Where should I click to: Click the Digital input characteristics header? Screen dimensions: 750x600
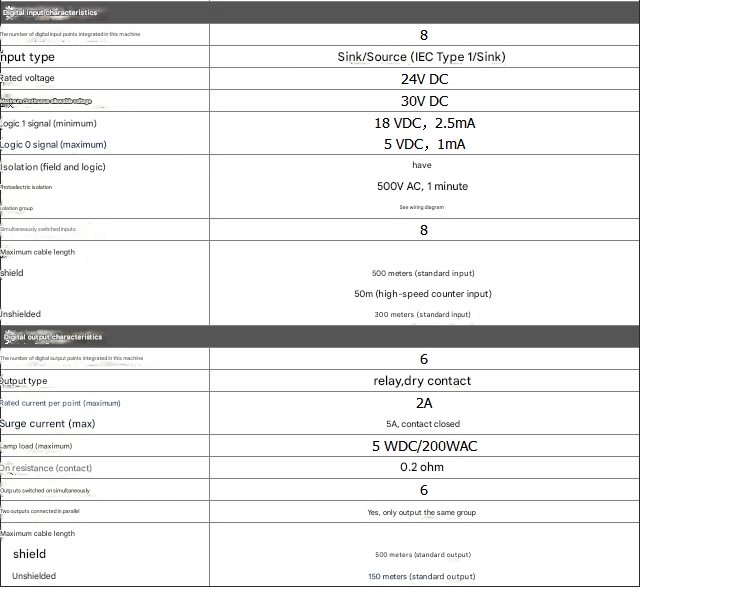(x=50, y=13)
